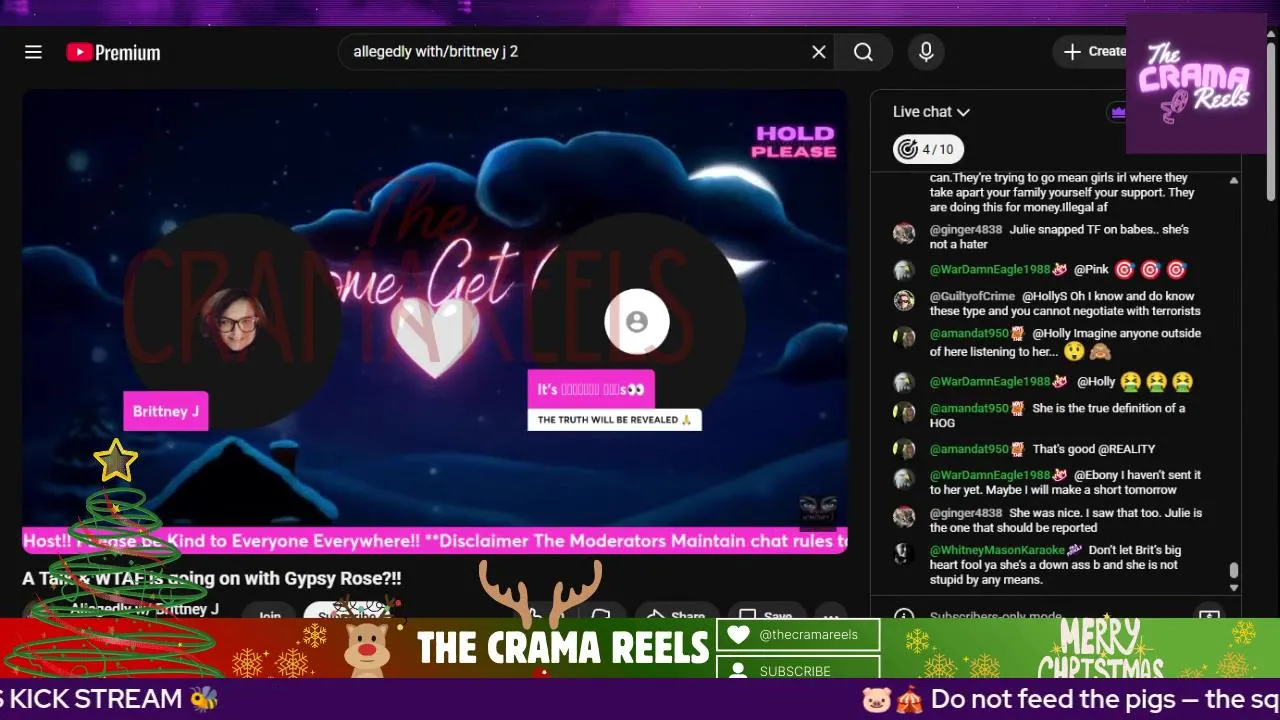Expand the Live chat dropdown
This screenshot has height=720, width=1280.
931,112
